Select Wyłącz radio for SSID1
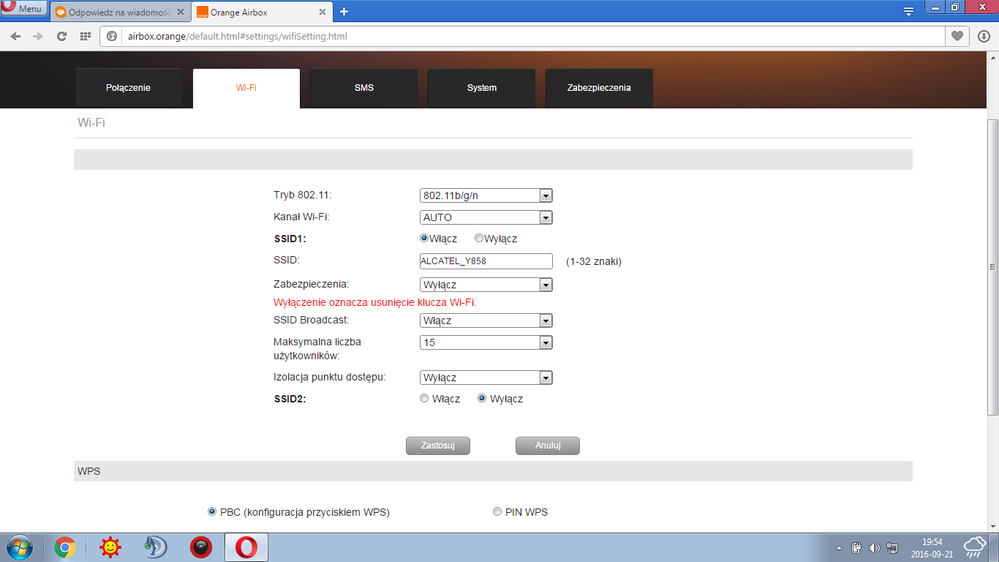The image size is (999, 562). pyautogui.click(x=479, y=239)
